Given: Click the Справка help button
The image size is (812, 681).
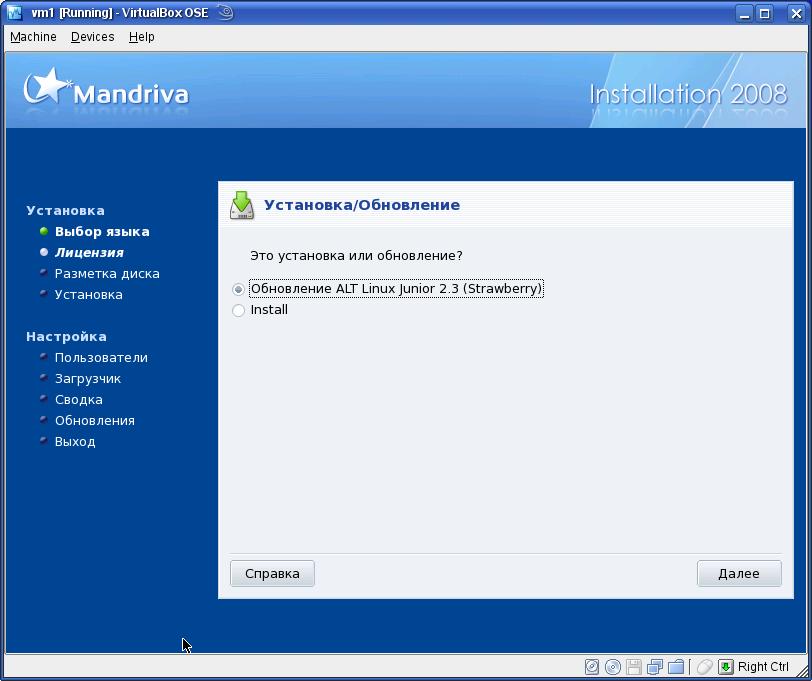Looking at the screenshot, I should [272, 573].
